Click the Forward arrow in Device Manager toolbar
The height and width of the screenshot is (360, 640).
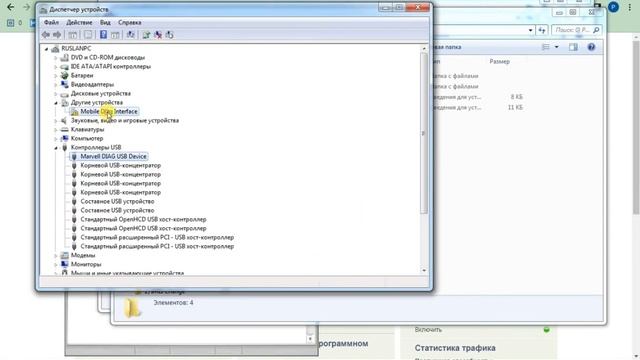(57, 35)
